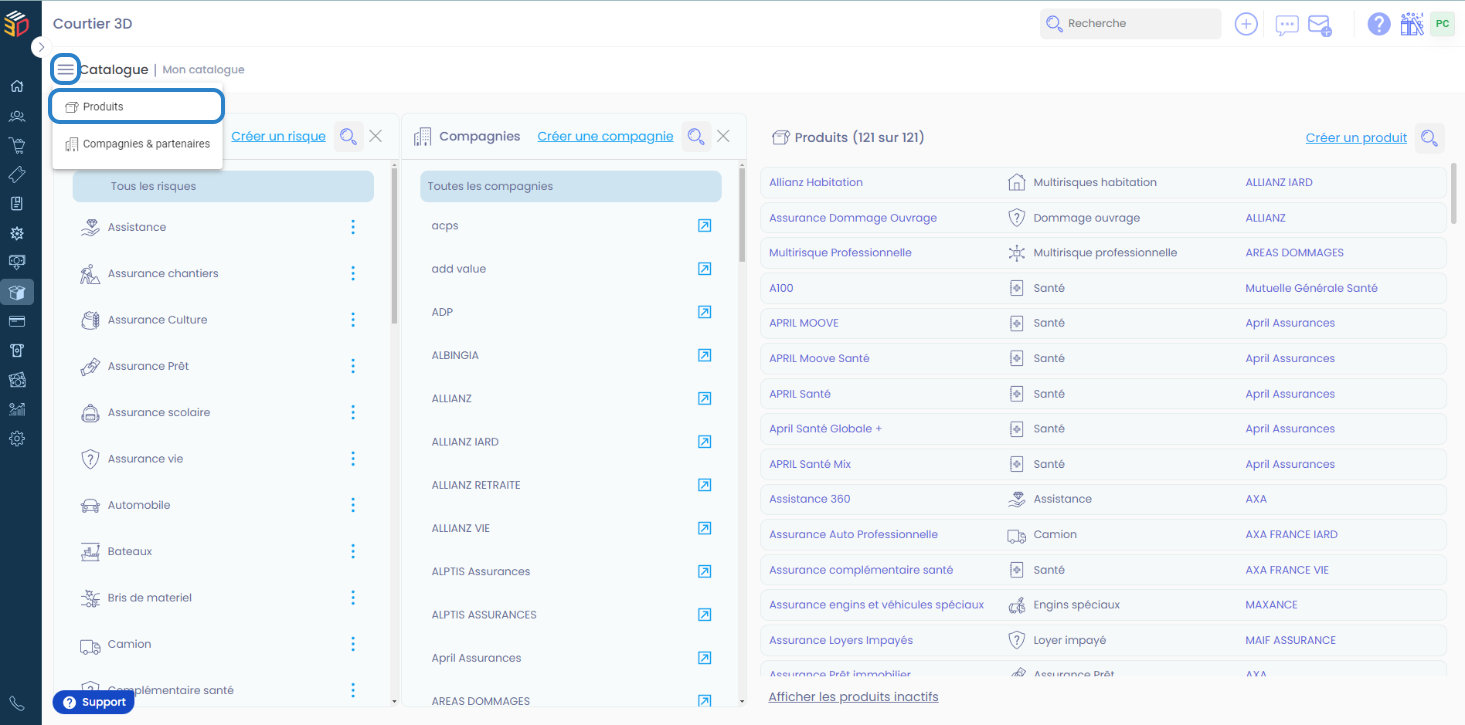Open the banknotes icon in the sidebar
The image size is (1465, 725).
point(17,380)
